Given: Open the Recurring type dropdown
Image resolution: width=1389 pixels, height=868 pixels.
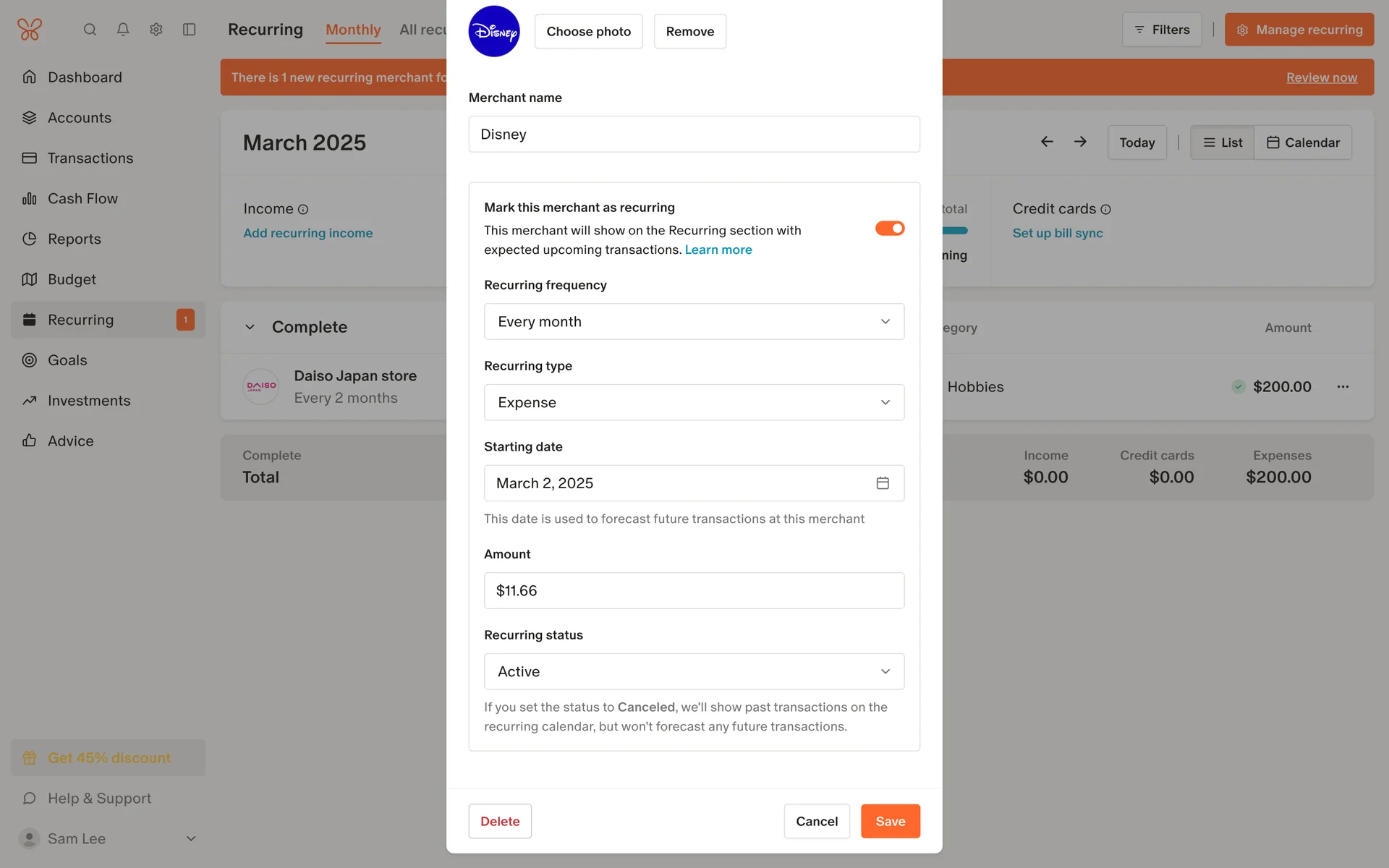Looking at the screenshot, I should tap(694, 403).
